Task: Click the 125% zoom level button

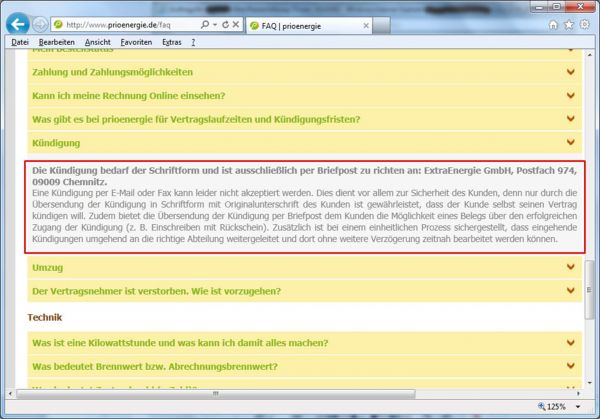Action: pyautogui.click(x=552, y=407)
